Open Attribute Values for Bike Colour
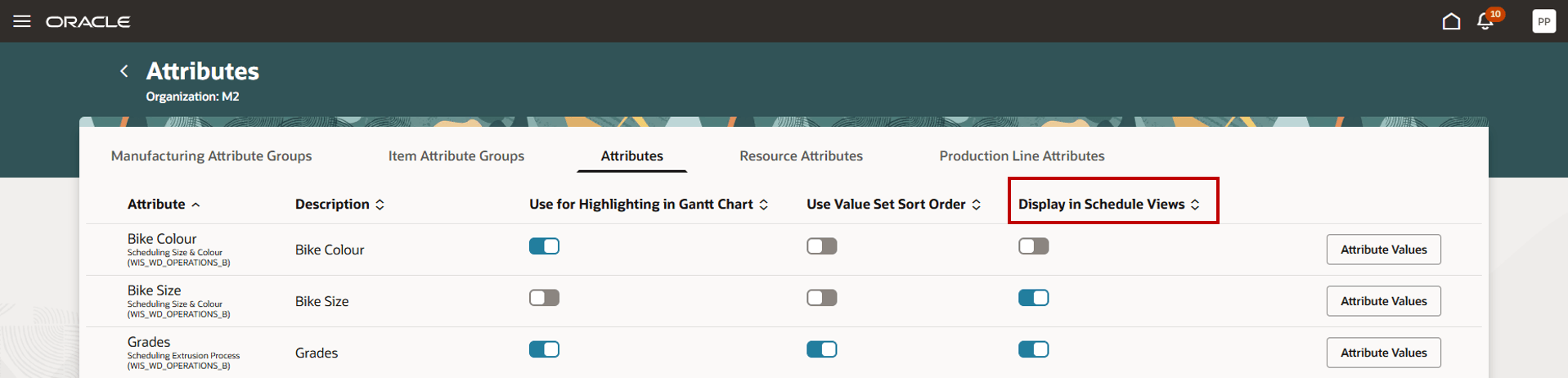 [x=1383, y=250]
